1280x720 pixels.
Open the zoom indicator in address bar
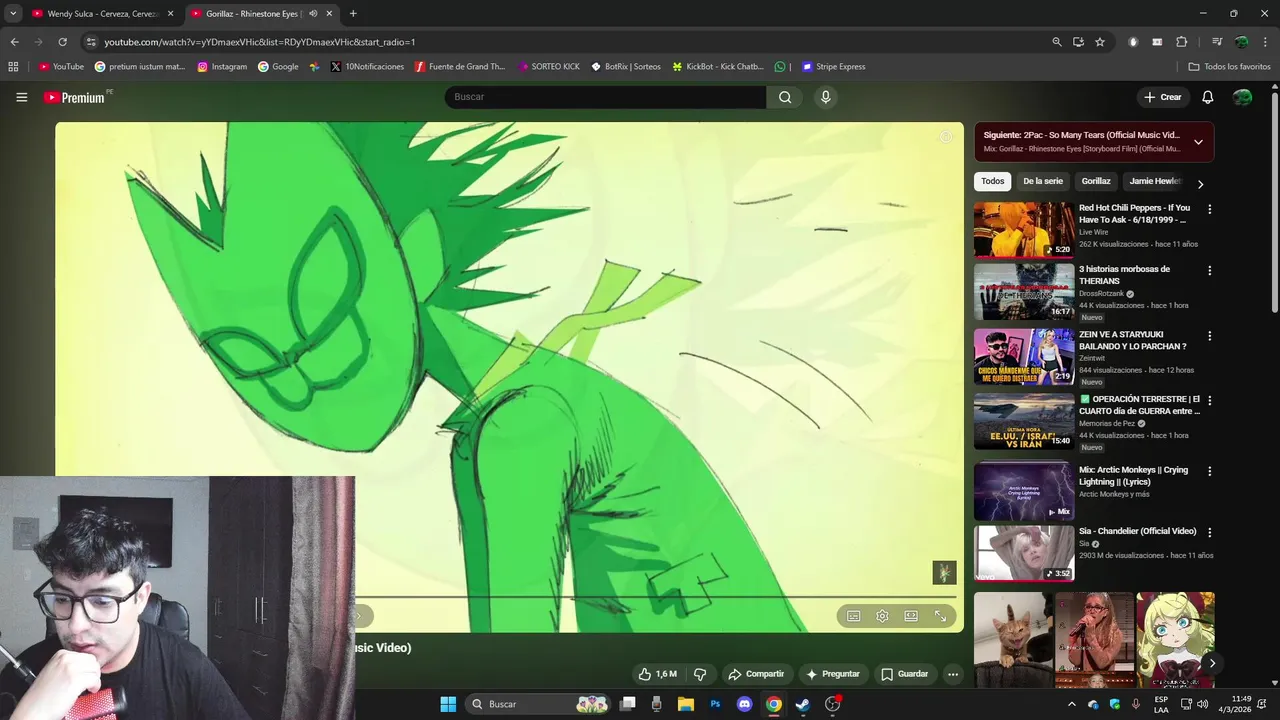tap(1057, 42)
